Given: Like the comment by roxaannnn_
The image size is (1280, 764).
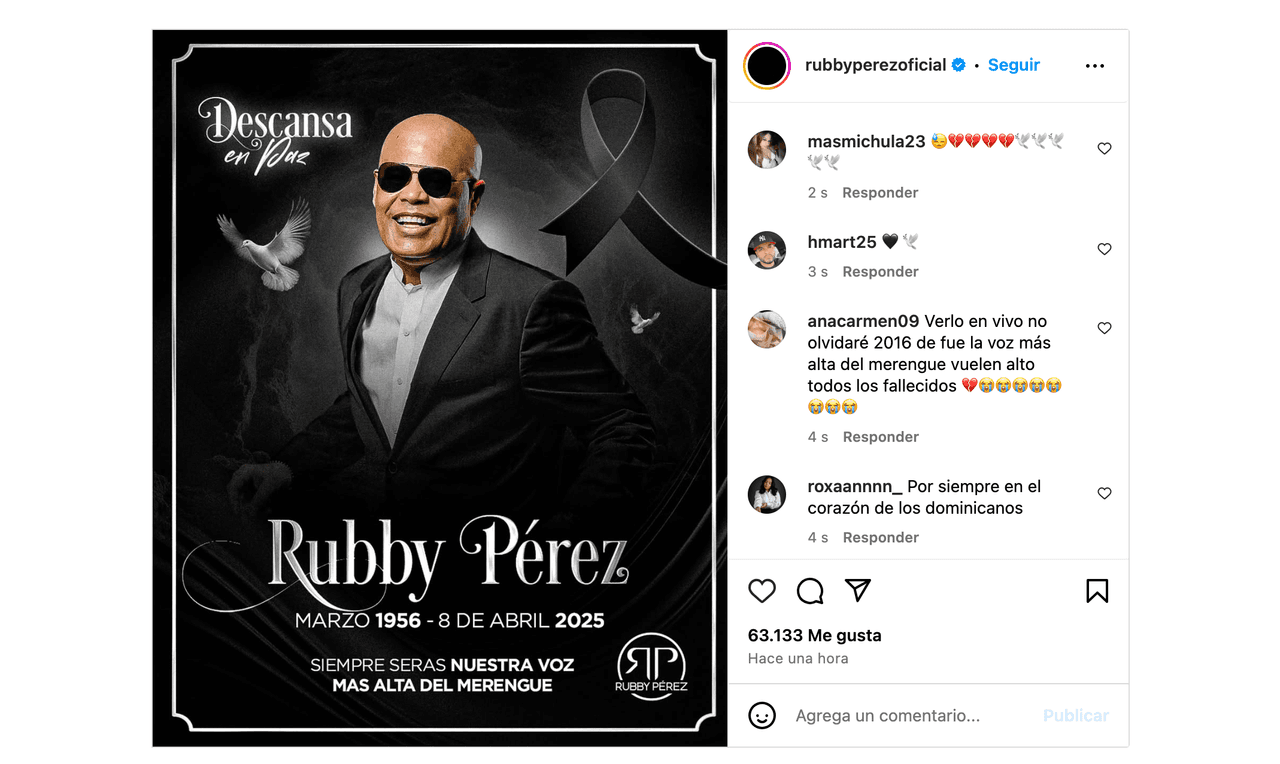Looking at the screenshot, I should [x=1104, y=493].
